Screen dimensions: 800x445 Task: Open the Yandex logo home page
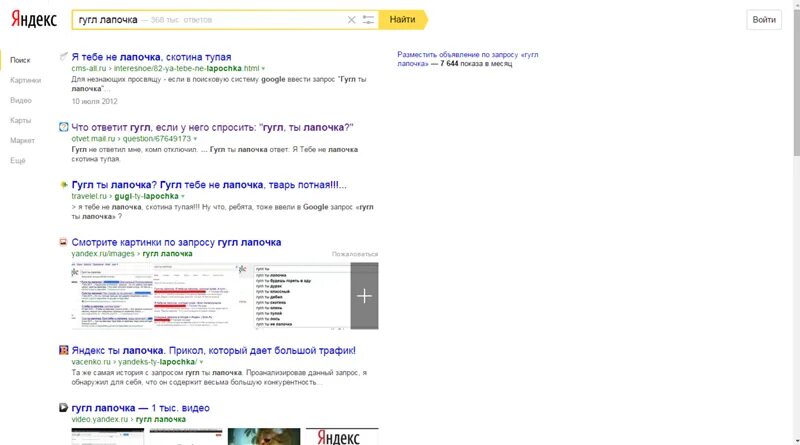(34, 19)
